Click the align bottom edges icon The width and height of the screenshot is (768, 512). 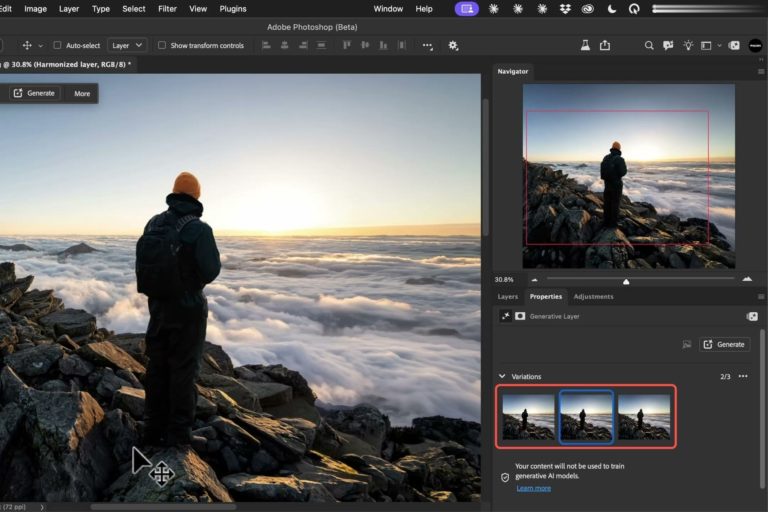[383, 46]
